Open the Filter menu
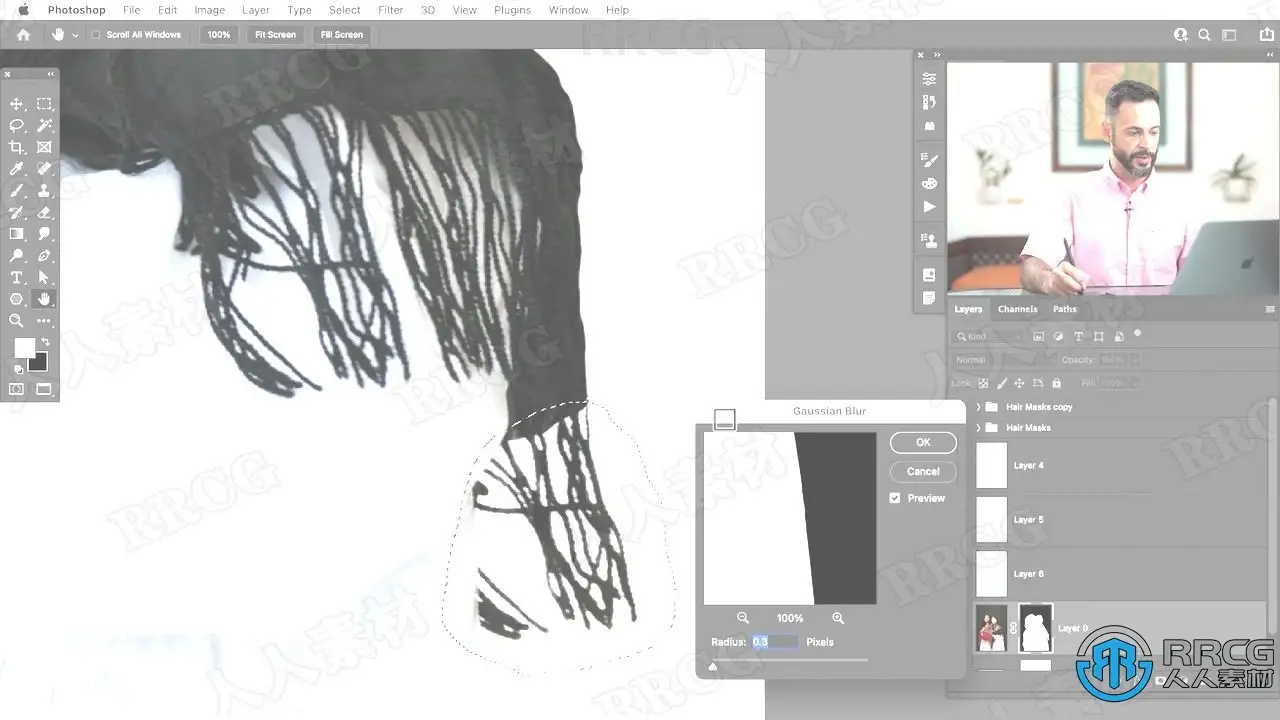1280x720 pixels. pos(390,10)
